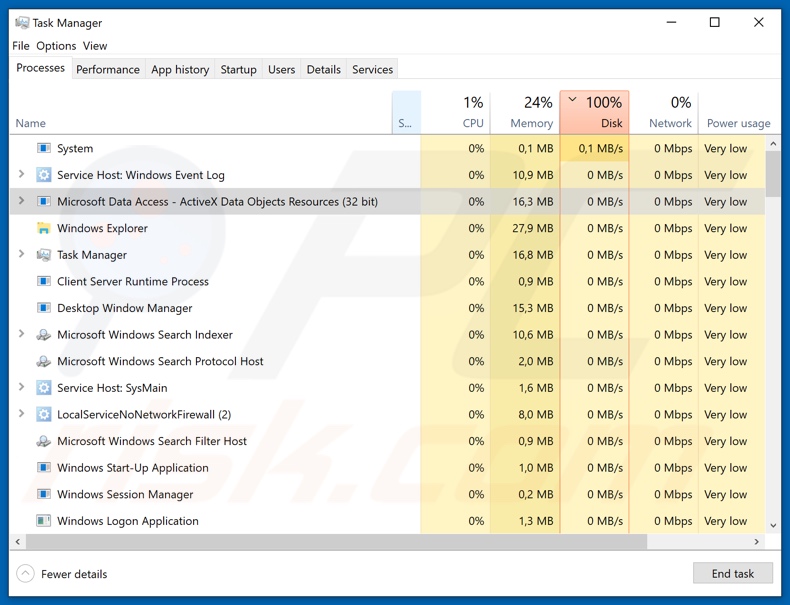Click the vertical scrollbar down arrow
This screenshot has width=790, height=605.
click(773, 525)
